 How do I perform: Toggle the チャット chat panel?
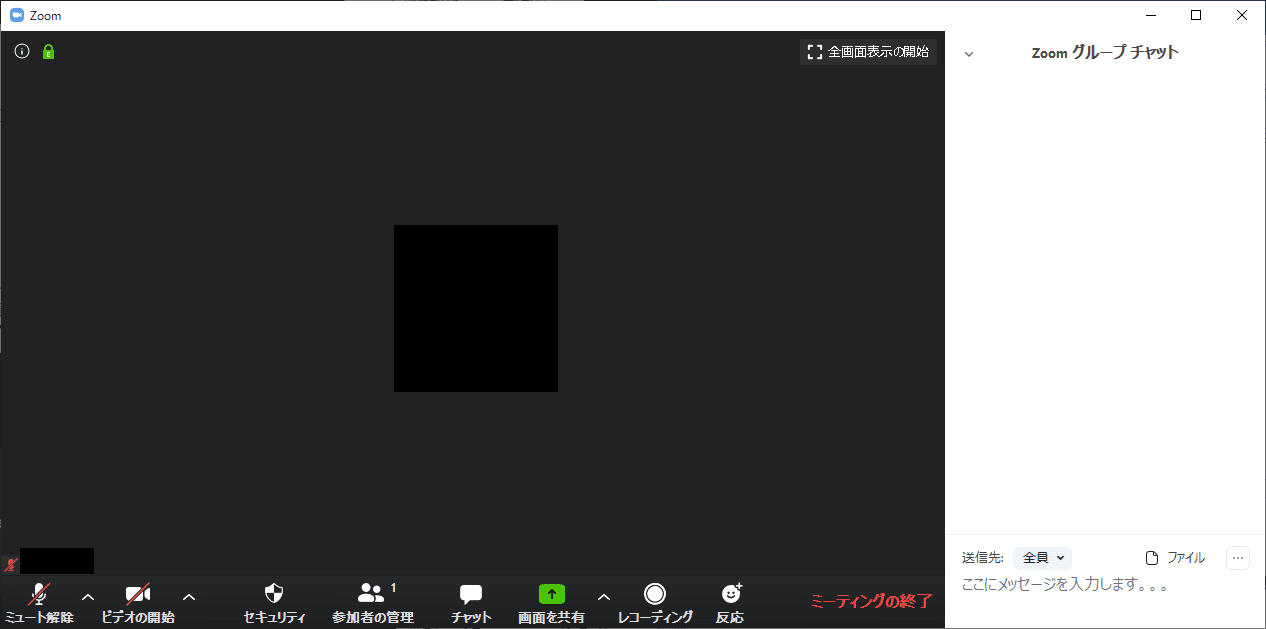point(471,603)
